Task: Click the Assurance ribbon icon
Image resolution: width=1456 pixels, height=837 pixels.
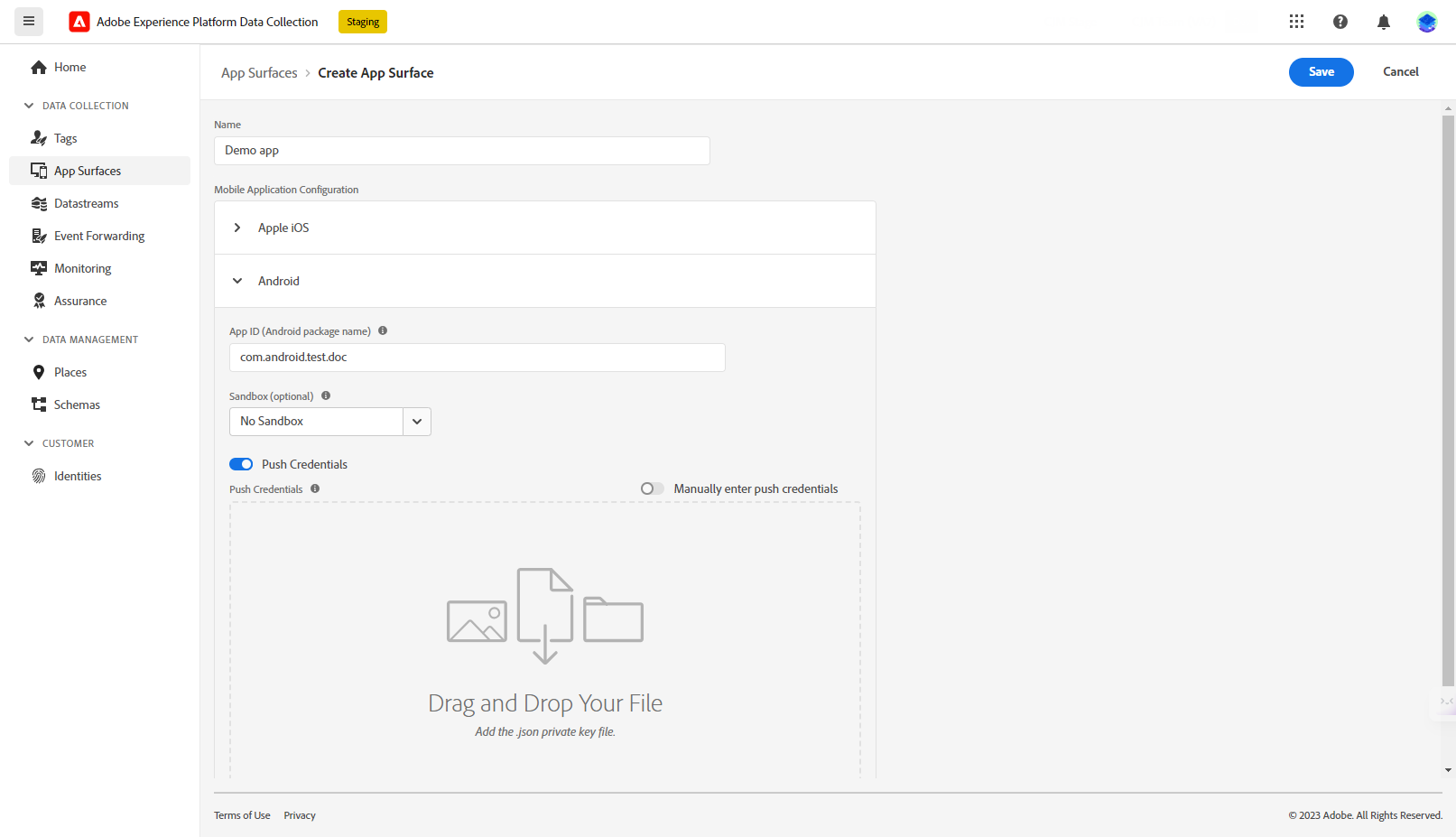Action: coord(39,301)
